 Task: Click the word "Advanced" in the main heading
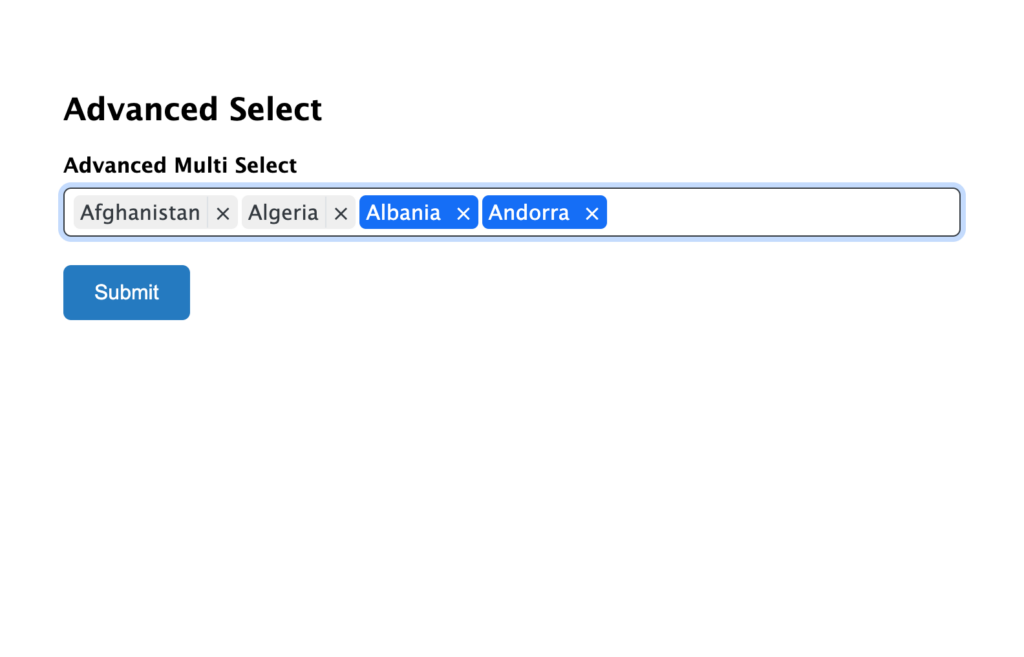141,109
